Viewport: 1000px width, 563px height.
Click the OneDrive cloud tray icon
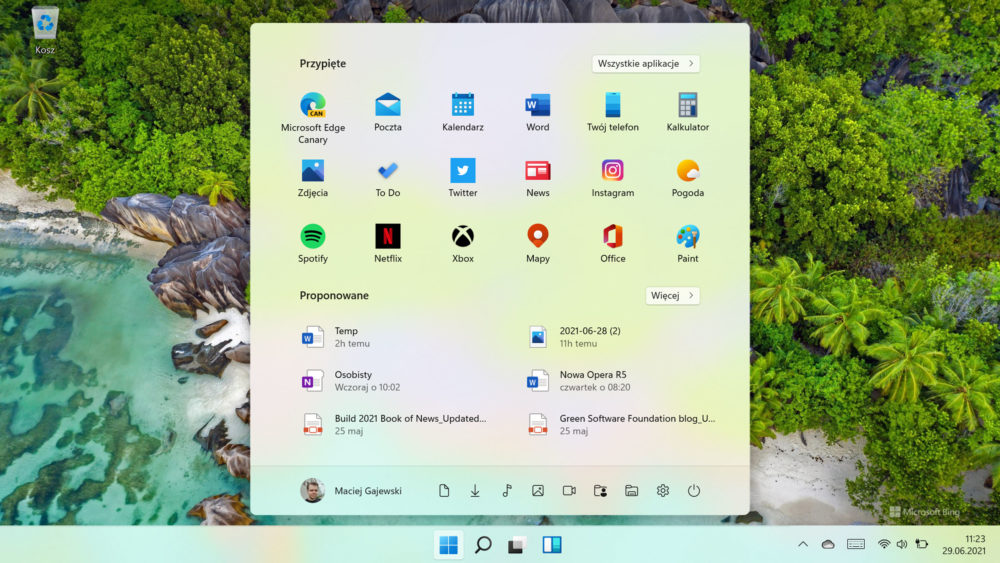(x=828, y=545)
